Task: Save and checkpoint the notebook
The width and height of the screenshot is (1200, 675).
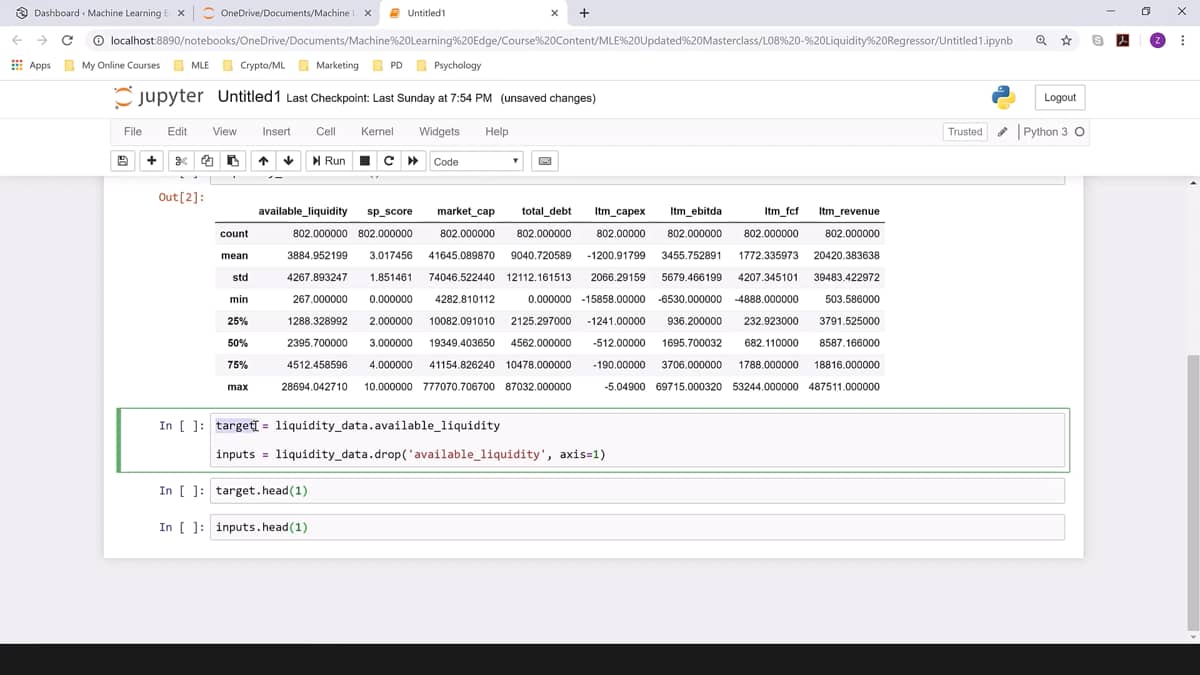Action: (123, 161)
